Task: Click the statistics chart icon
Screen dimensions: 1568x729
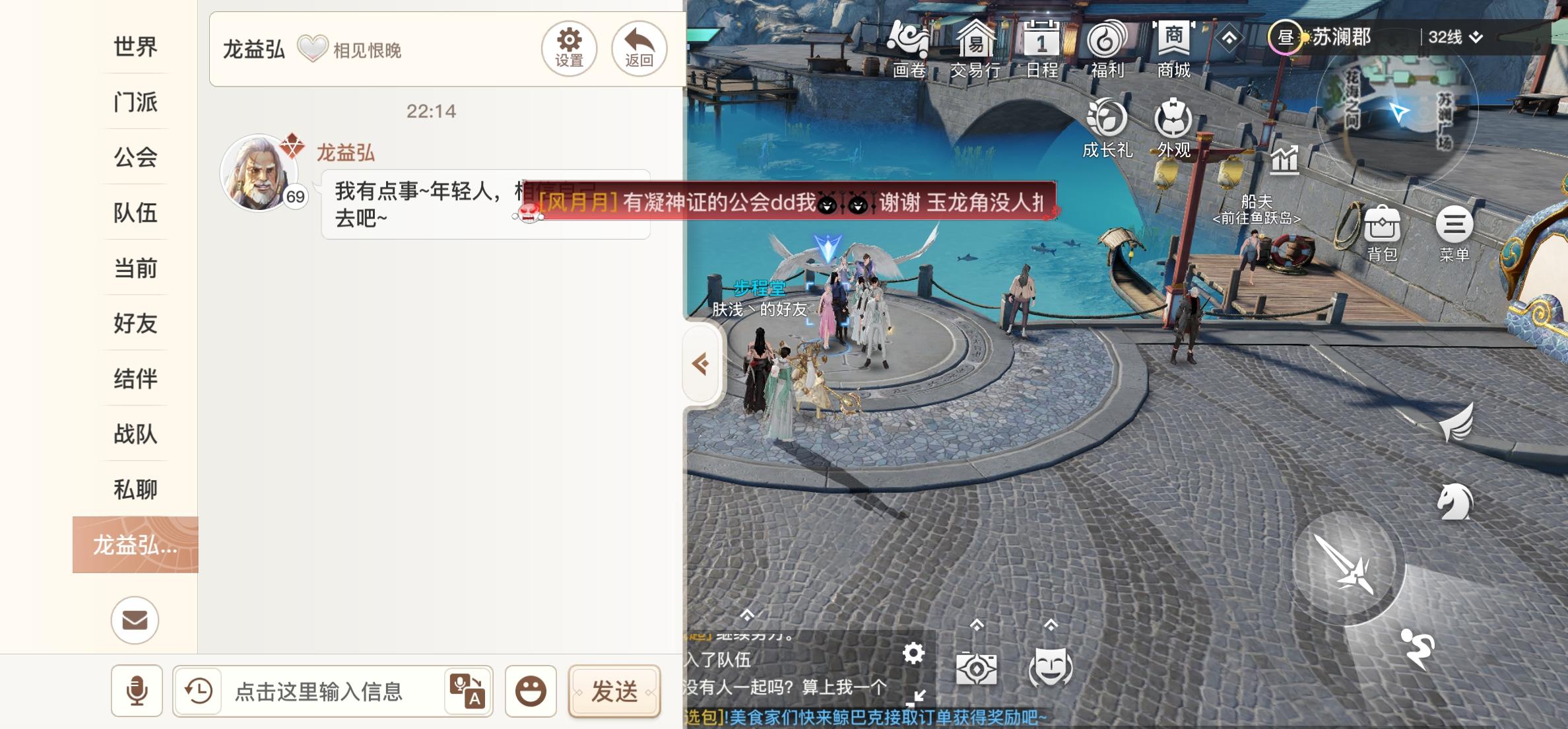Action: 1284,160
